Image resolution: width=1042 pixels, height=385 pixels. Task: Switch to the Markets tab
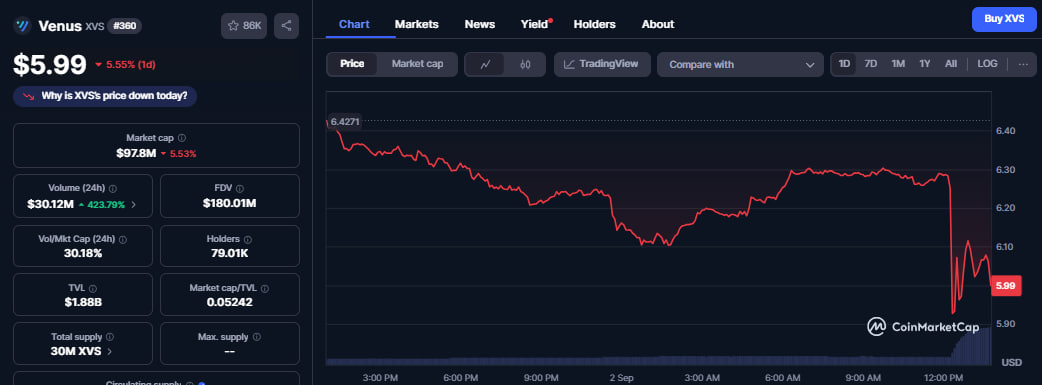click(x=417, y=24)
